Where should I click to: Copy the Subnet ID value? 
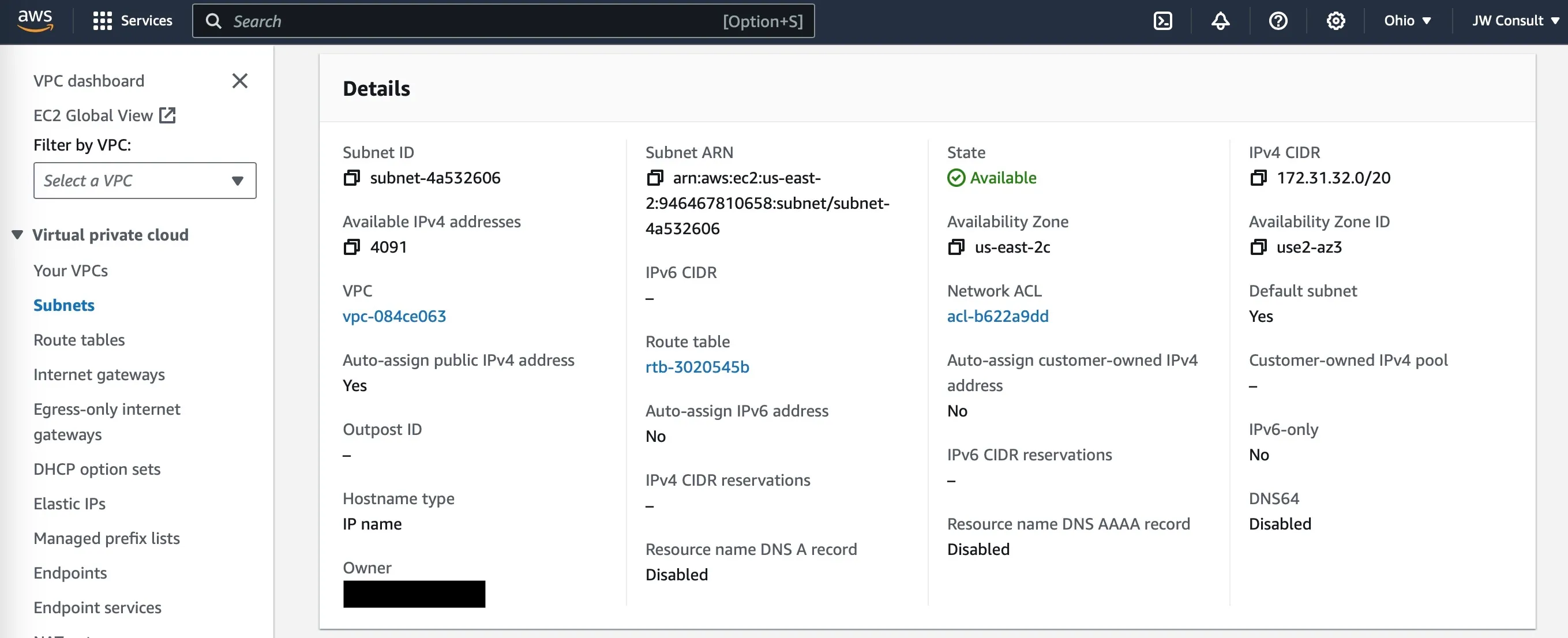tap(352, 178)
